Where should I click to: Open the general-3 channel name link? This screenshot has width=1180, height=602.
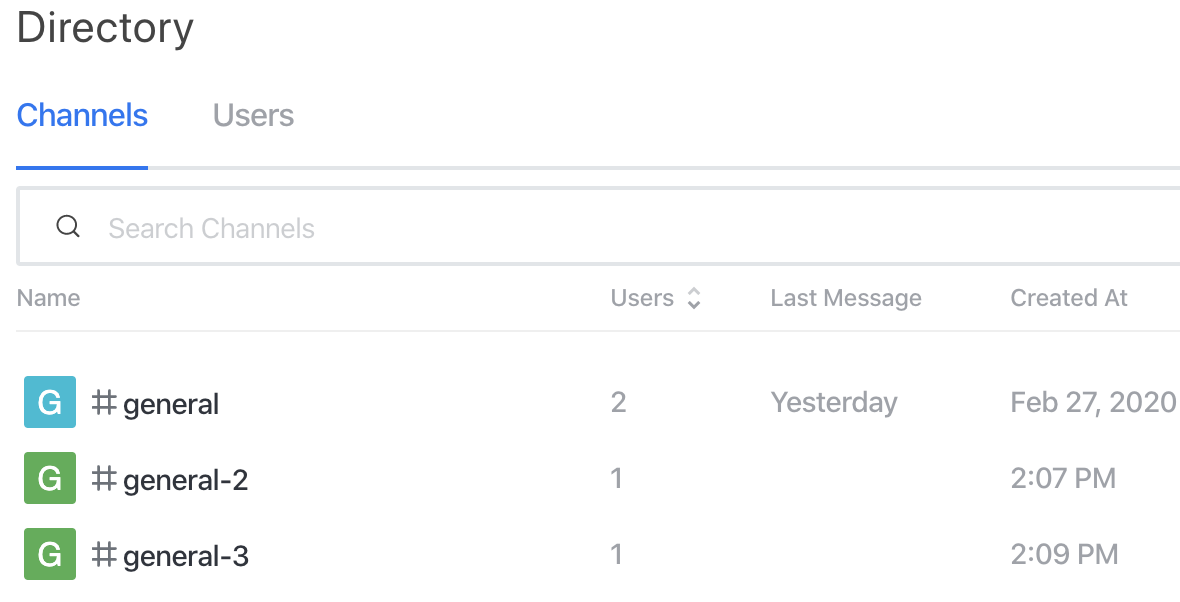[185, 555]
